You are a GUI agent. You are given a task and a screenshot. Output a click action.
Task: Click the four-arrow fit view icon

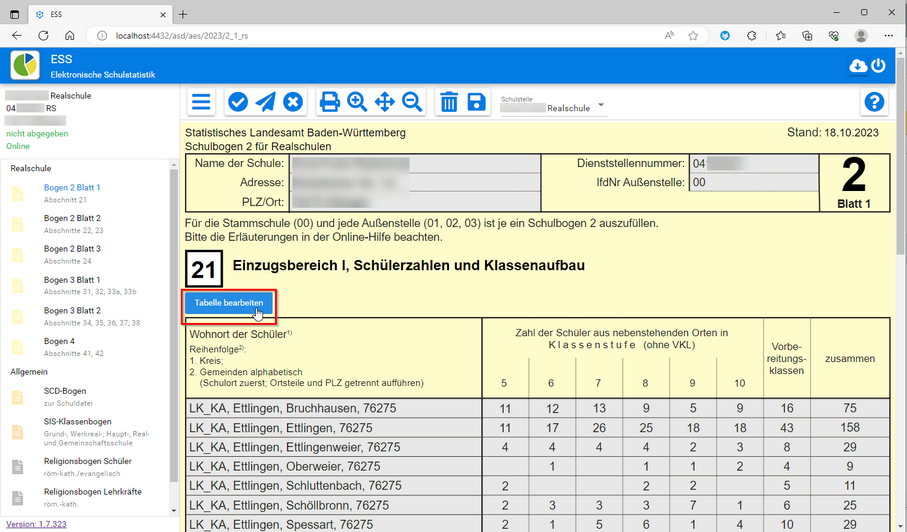tap(384, 102)
